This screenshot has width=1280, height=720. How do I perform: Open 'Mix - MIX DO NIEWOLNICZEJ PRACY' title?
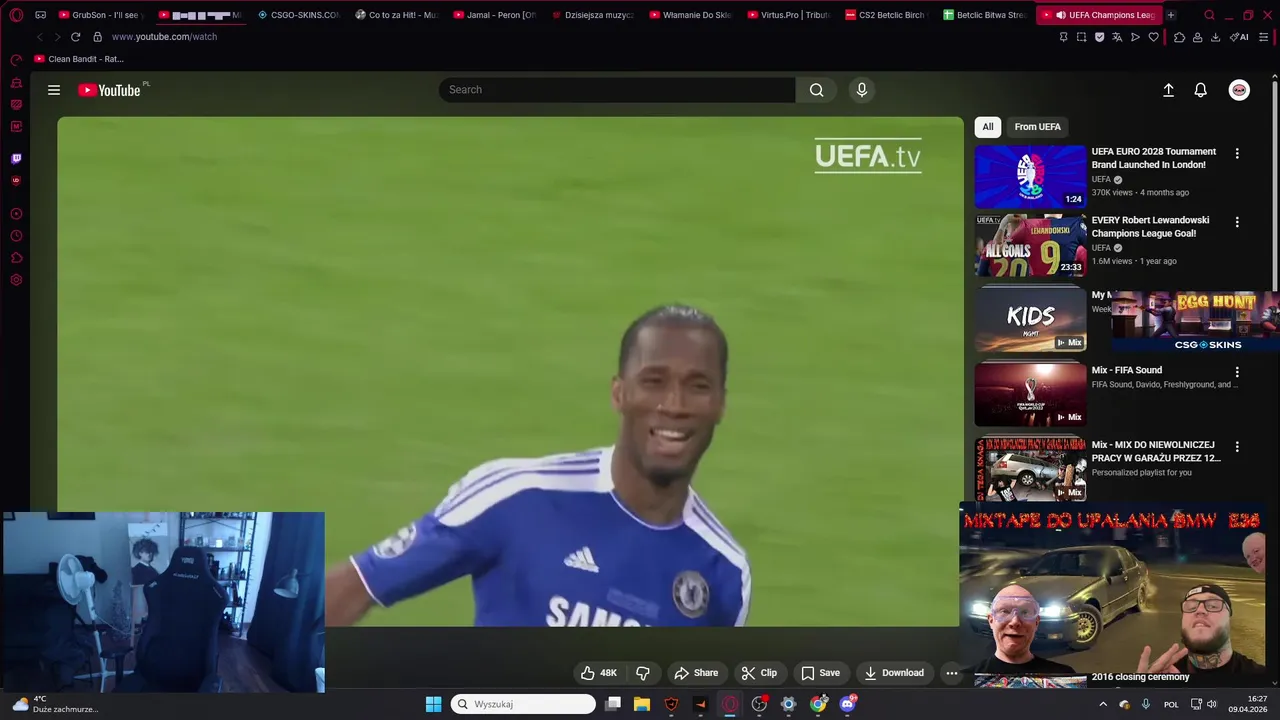[1156, 451]
